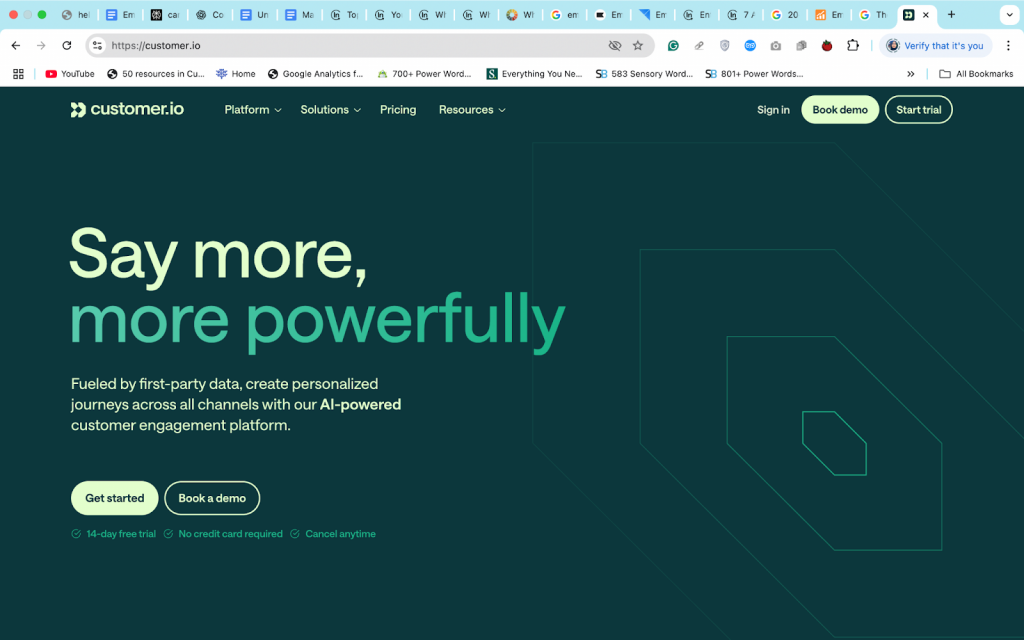Click the Get started button
Viewport: 1024px width, 640px height.
(x=114, y=498)
